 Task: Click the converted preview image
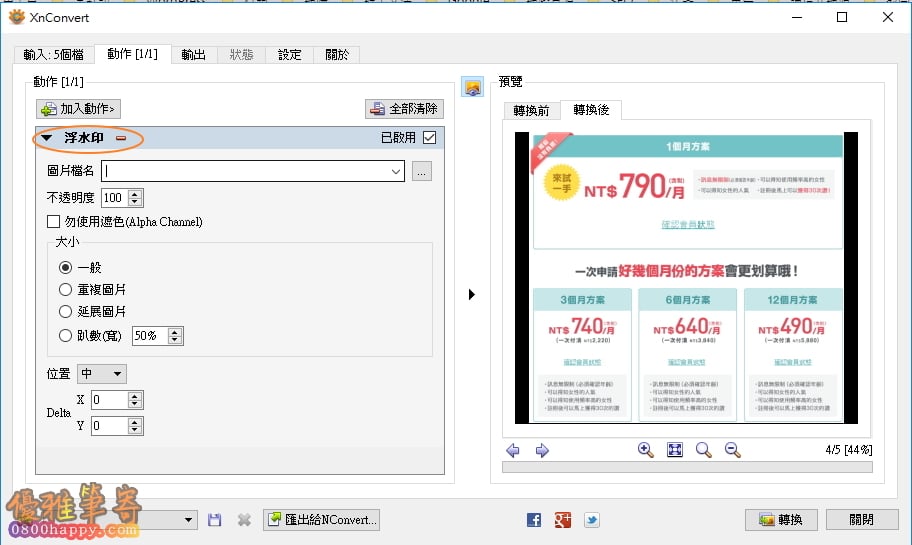[686, 278]
